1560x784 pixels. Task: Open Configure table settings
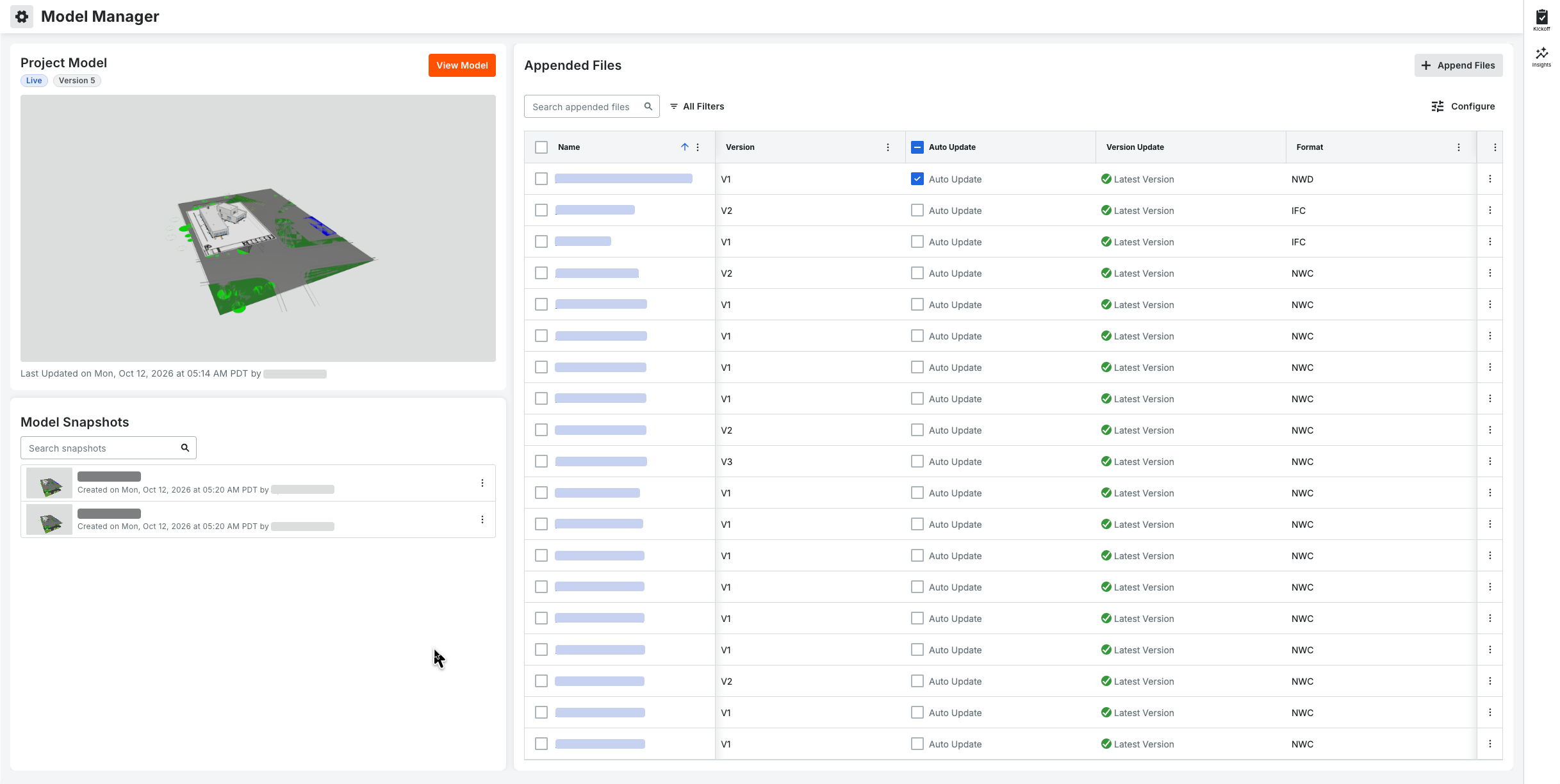point(1463,106)
